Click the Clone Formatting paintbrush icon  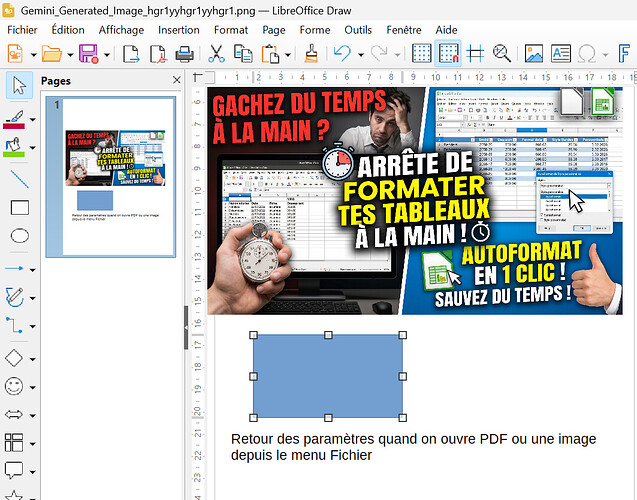[311, 54]
